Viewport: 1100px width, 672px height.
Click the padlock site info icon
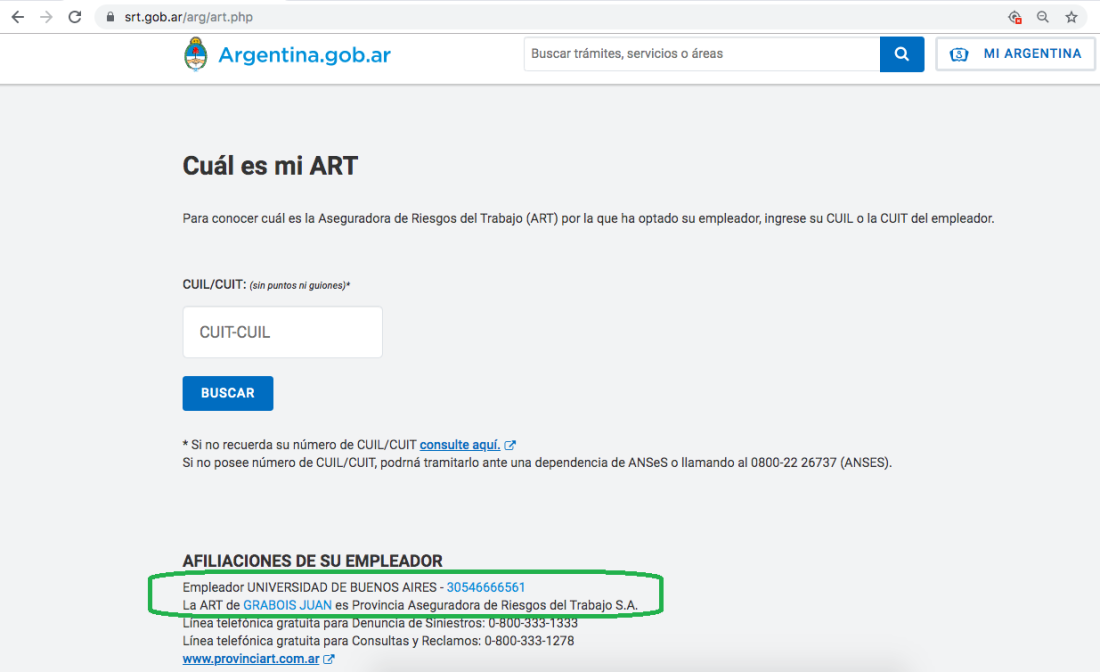pyautogui.click(x=111, y=17)
